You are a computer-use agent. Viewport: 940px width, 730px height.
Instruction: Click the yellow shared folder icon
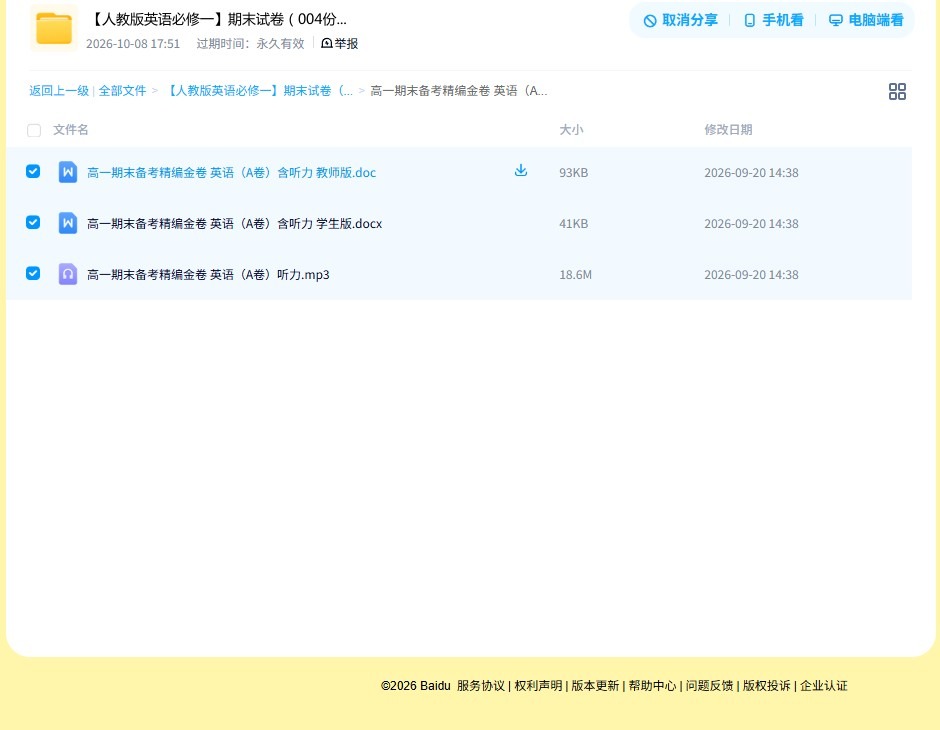(54, 28)
